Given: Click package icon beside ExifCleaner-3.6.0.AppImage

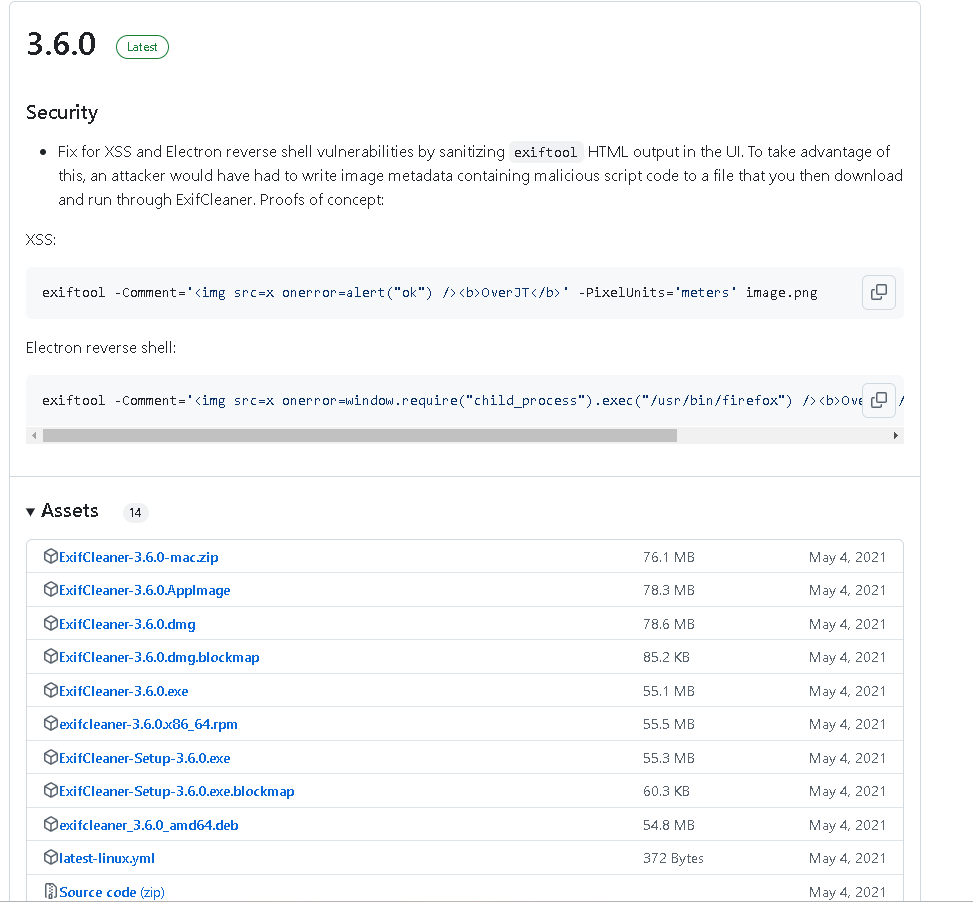Looking at the screenshot, I should point(51,590).
